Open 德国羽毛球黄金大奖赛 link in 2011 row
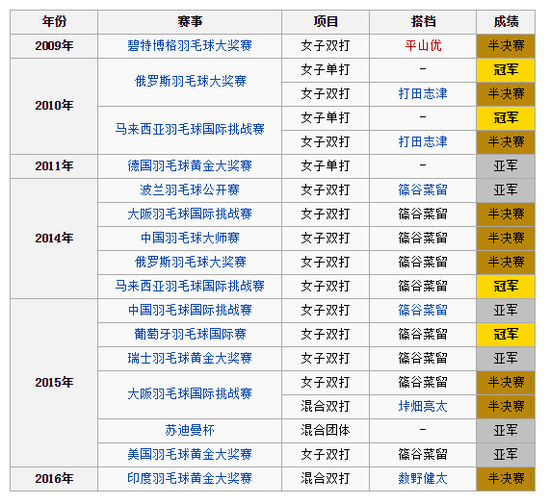This screenshot has height=504, width=550. [x=189, y=166]
